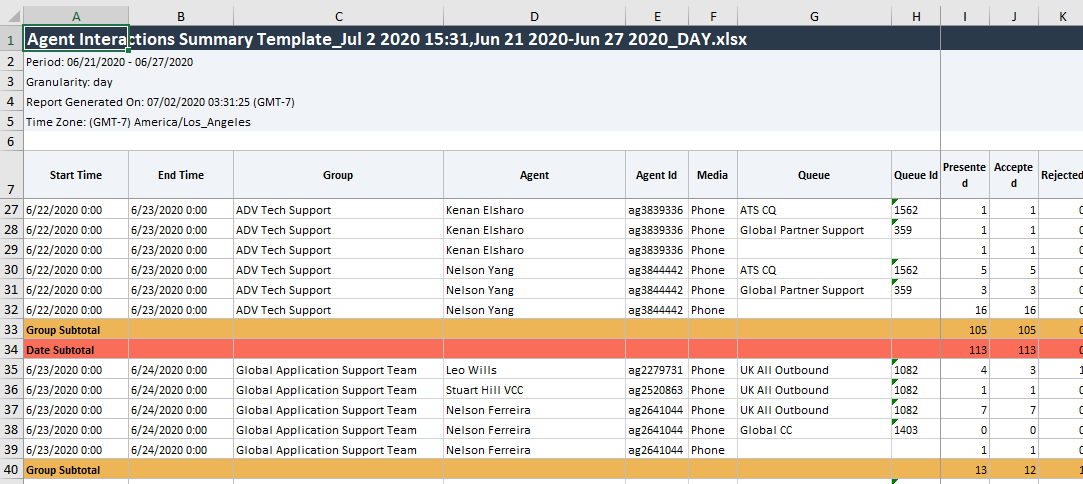Select row 33 header
This screenshot has width=1083, height=484.
pos(12,329)
